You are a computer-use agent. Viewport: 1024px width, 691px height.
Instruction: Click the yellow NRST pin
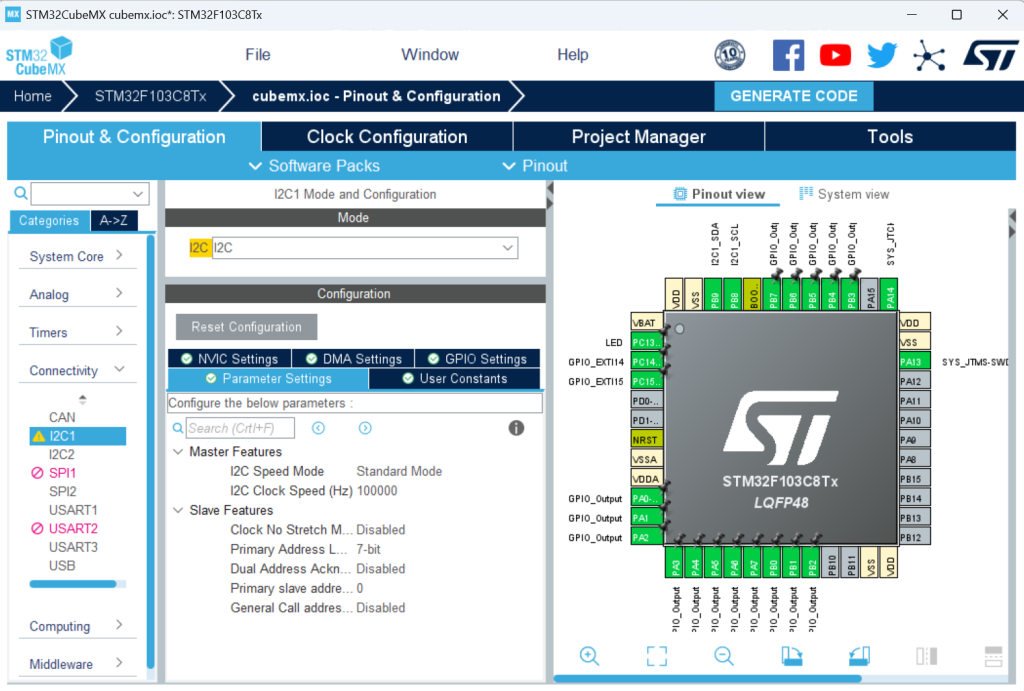[647, 440]
